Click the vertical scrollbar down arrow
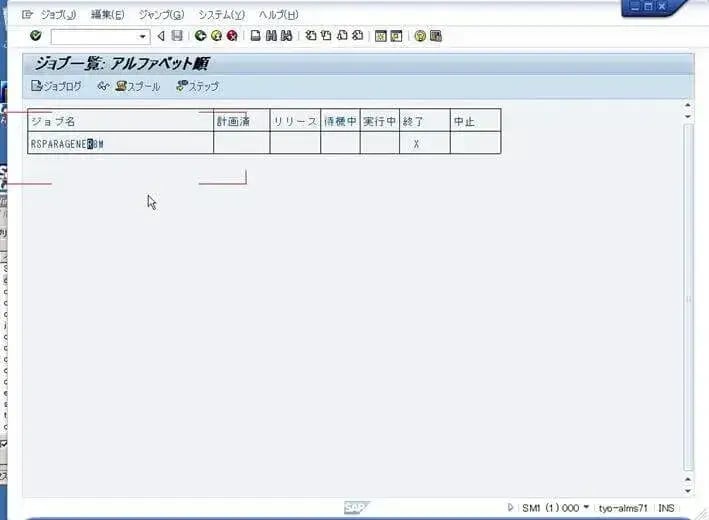 pos(687,491)
